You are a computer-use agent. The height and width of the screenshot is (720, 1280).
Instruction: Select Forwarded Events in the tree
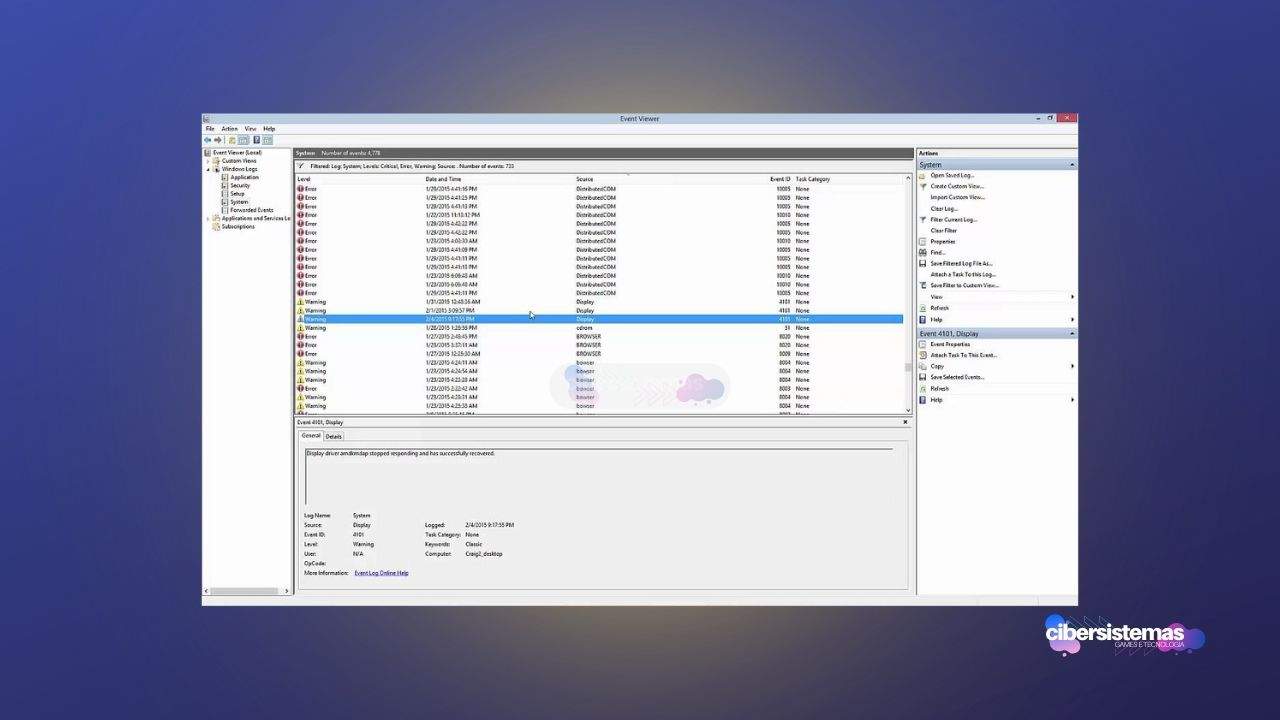pyautogui.click(x=251, y=210)
